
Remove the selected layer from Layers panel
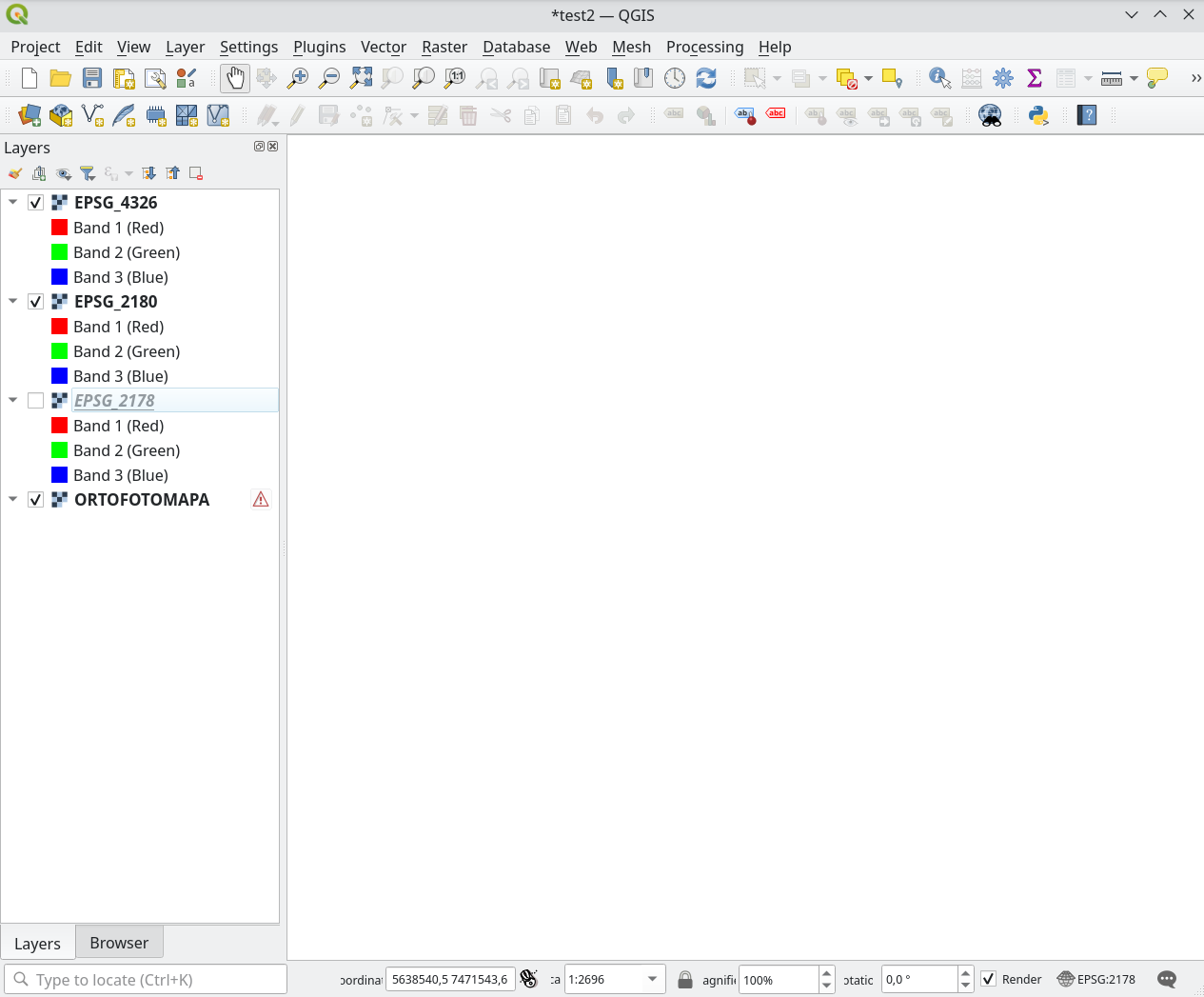(196, 173)
